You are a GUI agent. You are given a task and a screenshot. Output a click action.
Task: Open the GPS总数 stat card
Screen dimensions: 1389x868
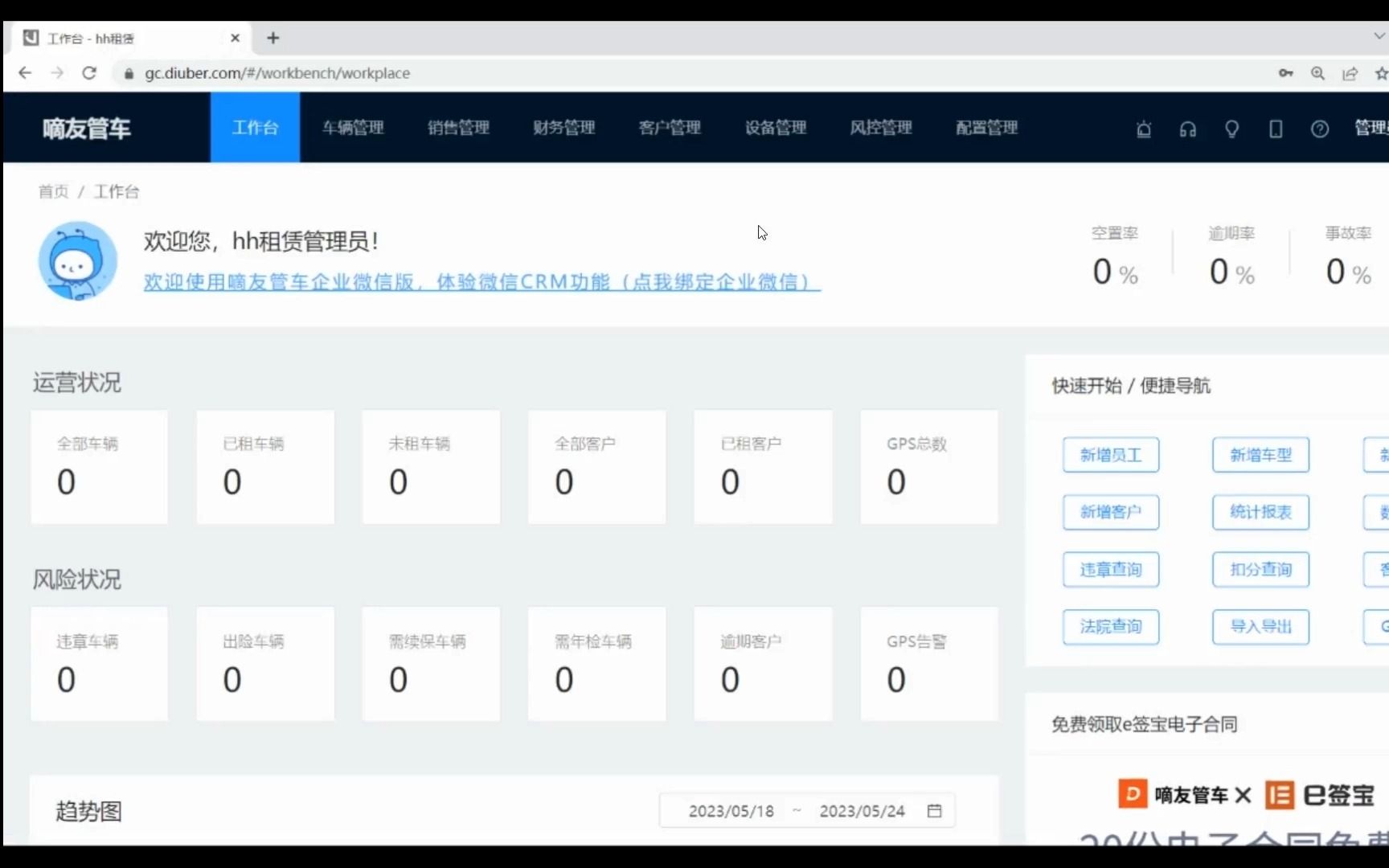coord(929,467)
